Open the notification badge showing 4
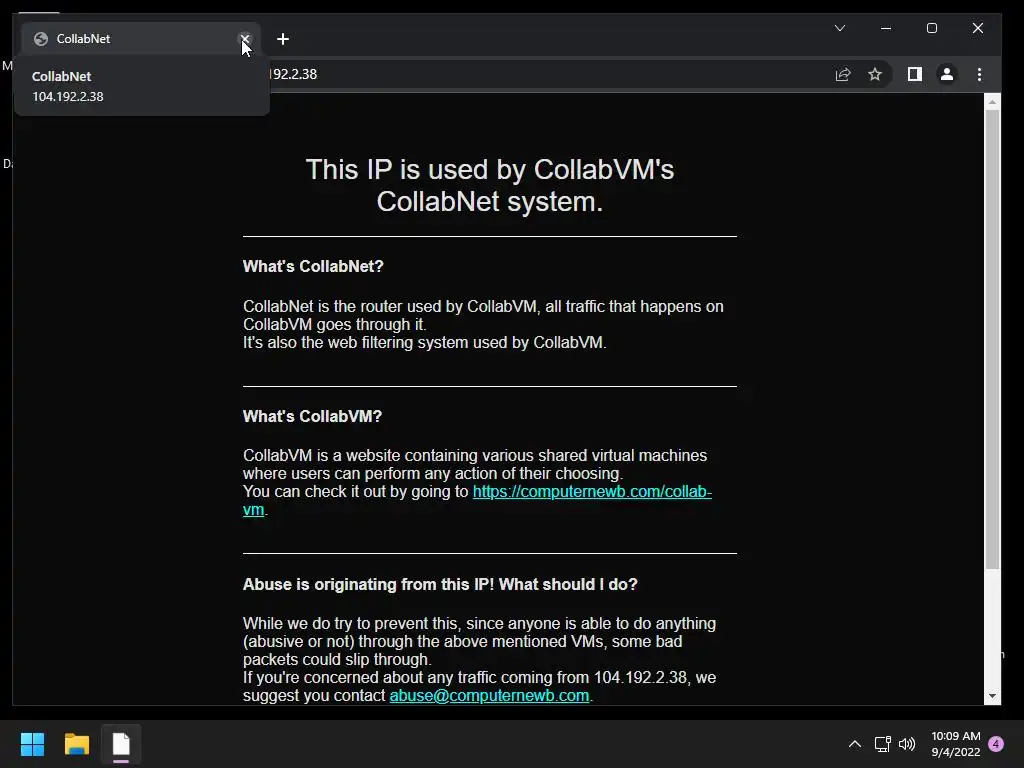Screen dimensions: 1024x768 pyautogui.click(x=996, y=744)
